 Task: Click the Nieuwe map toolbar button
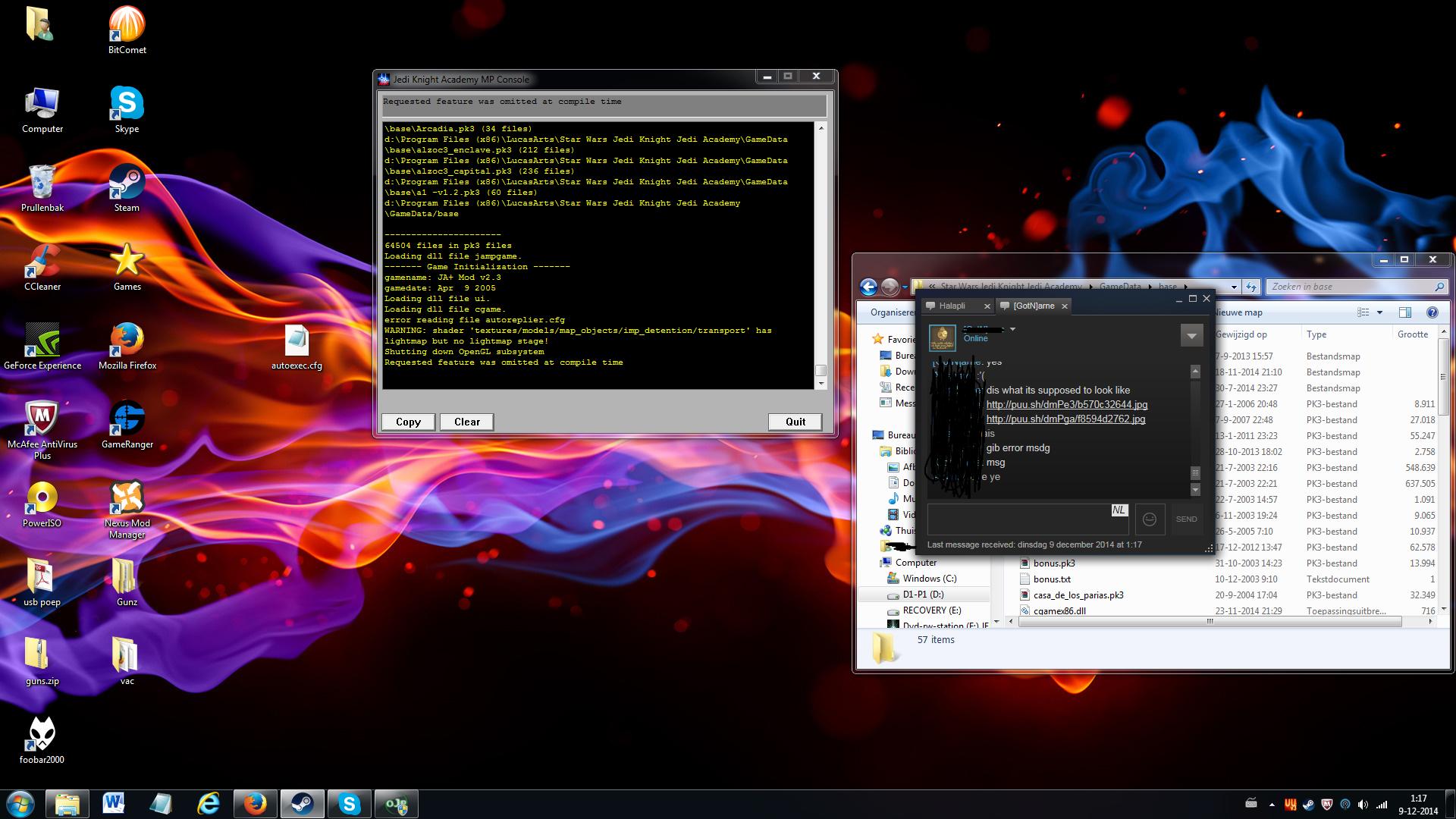point(1239,312)
